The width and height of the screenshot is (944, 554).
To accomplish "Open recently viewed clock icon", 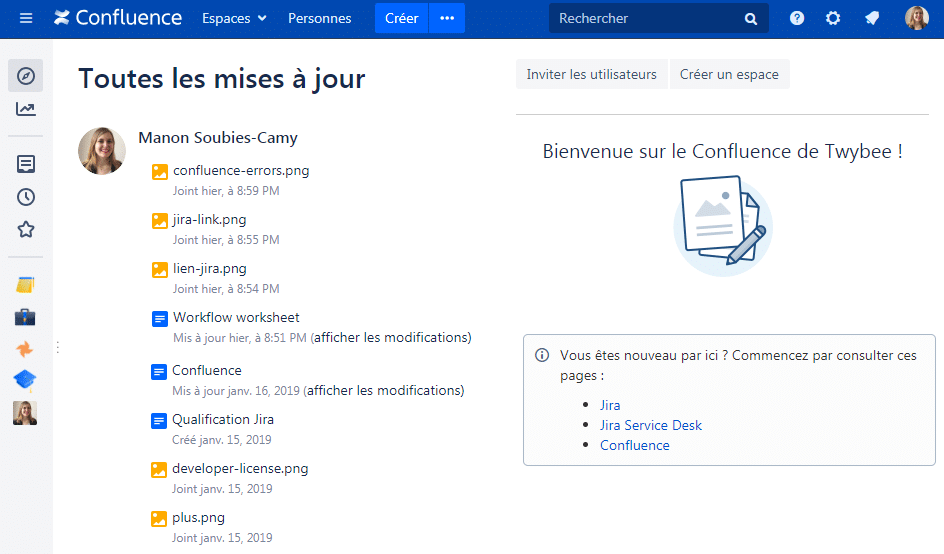I will tap(25, 197).
